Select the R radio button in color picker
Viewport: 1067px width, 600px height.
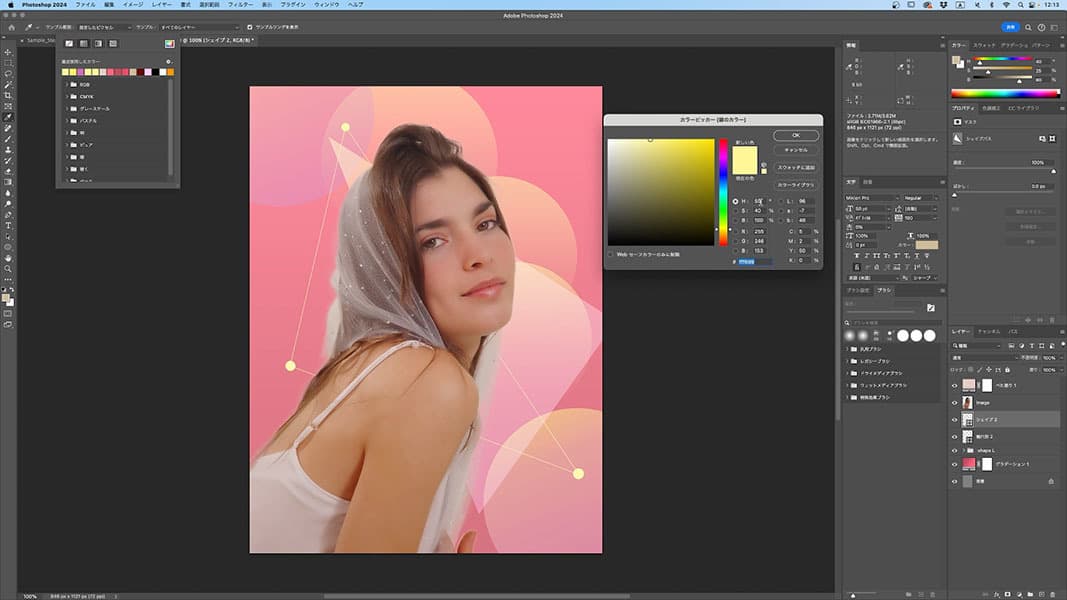pyautogui.click(x=736, y=231)
